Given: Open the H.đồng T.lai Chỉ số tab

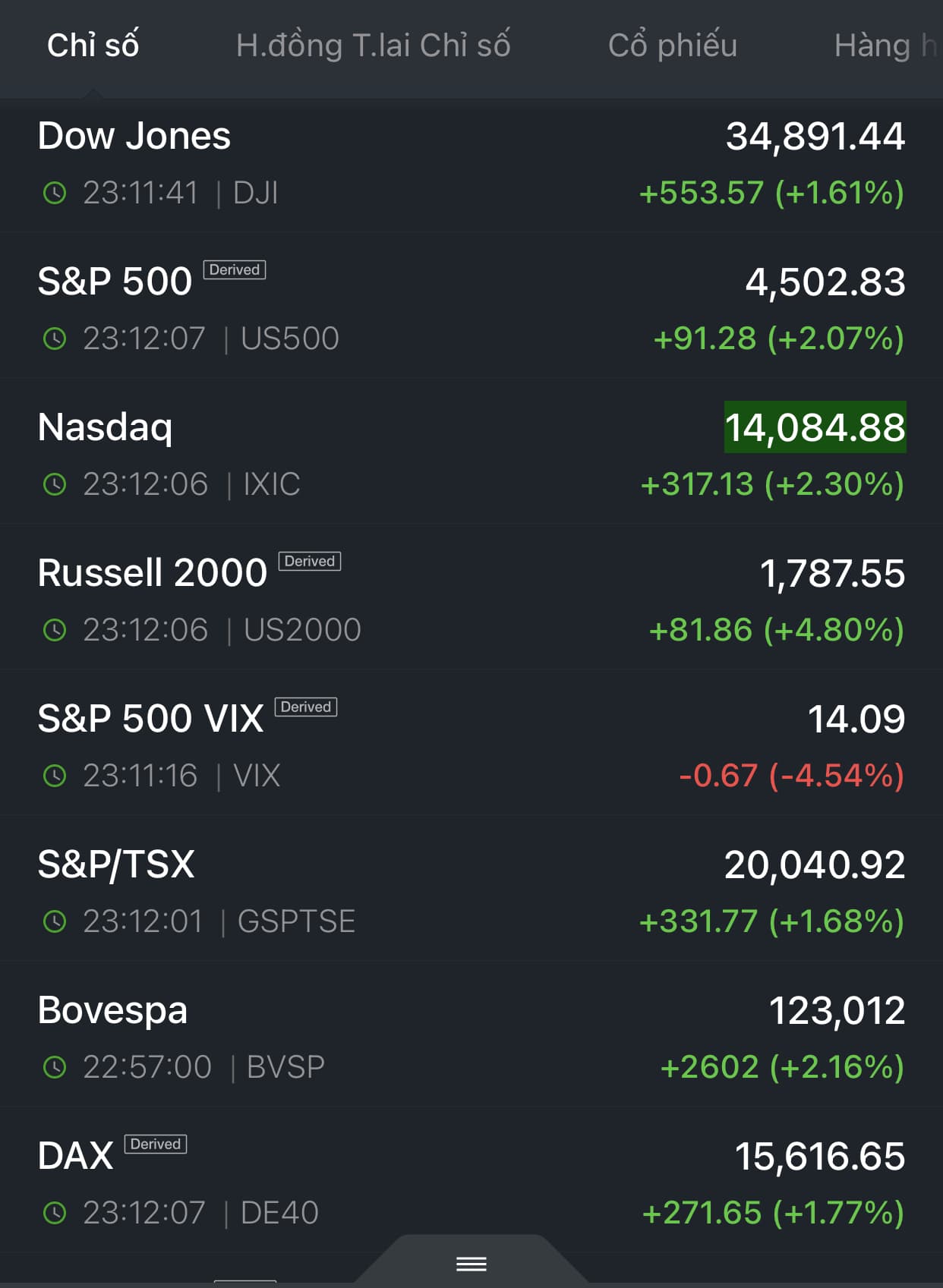Looking at the screenshot, I should tap(373, 46).
